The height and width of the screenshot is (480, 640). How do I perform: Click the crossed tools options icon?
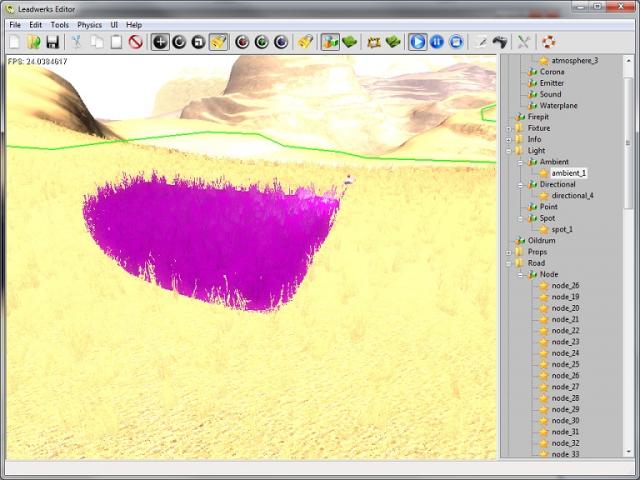(x=523, y=42)
